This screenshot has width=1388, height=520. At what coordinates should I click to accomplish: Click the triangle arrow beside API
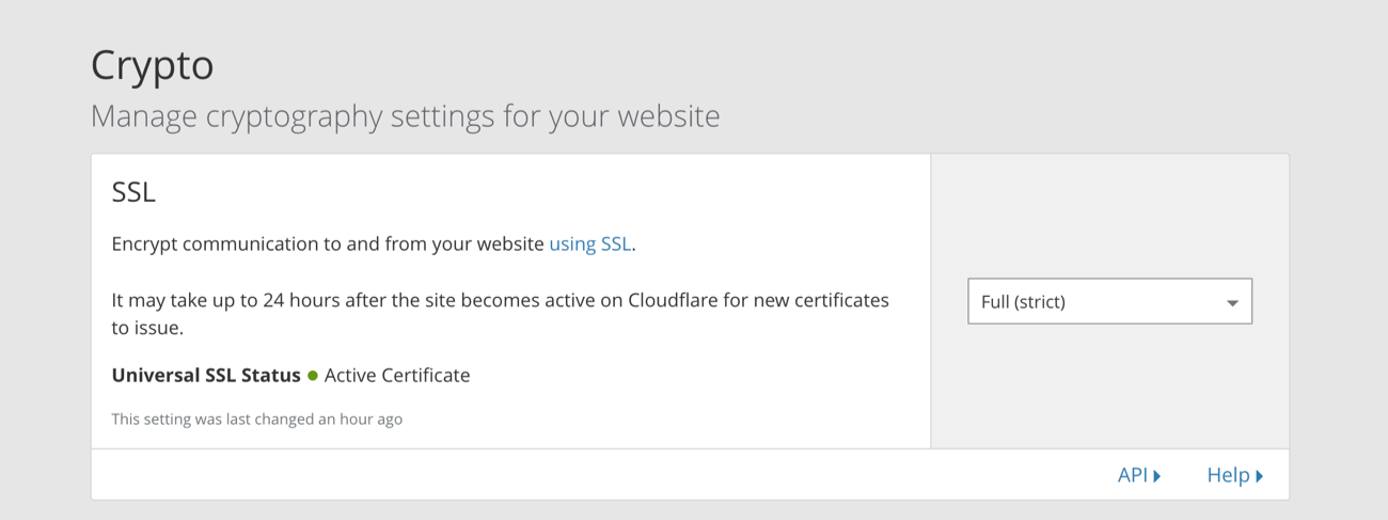tap(1157, 476)
